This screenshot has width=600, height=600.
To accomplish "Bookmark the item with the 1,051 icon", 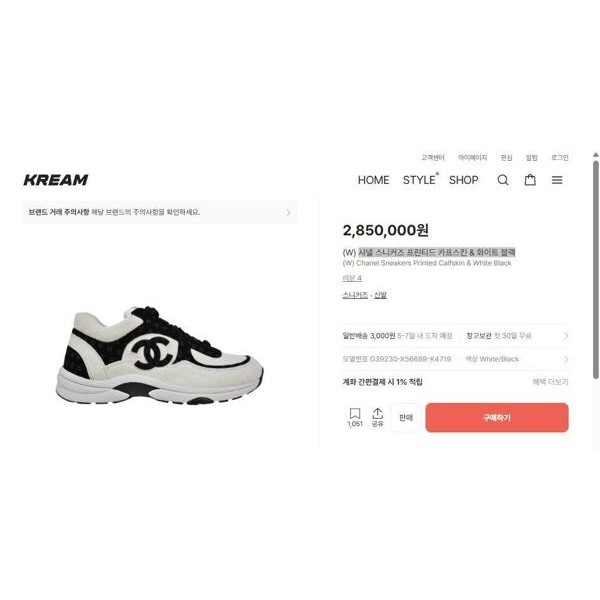I will pyautogui.click(x=355, y=417).
